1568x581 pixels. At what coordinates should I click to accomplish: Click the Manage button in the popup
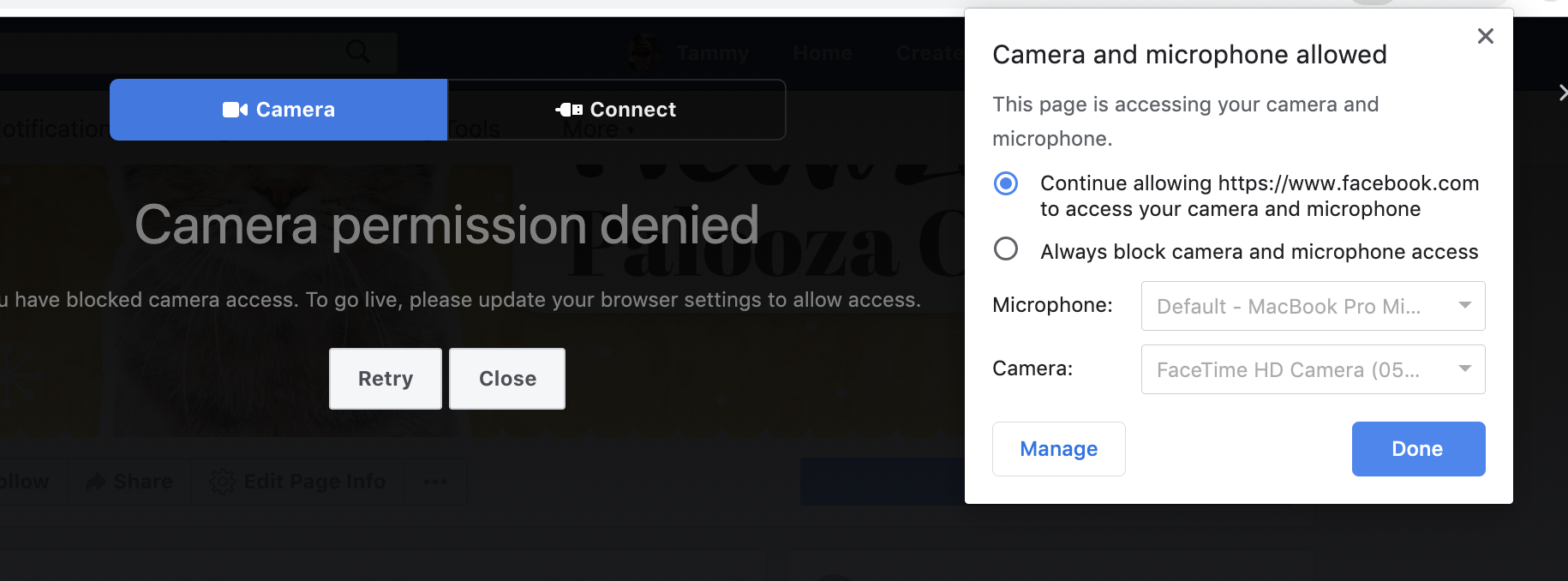tap(1058, 449)
